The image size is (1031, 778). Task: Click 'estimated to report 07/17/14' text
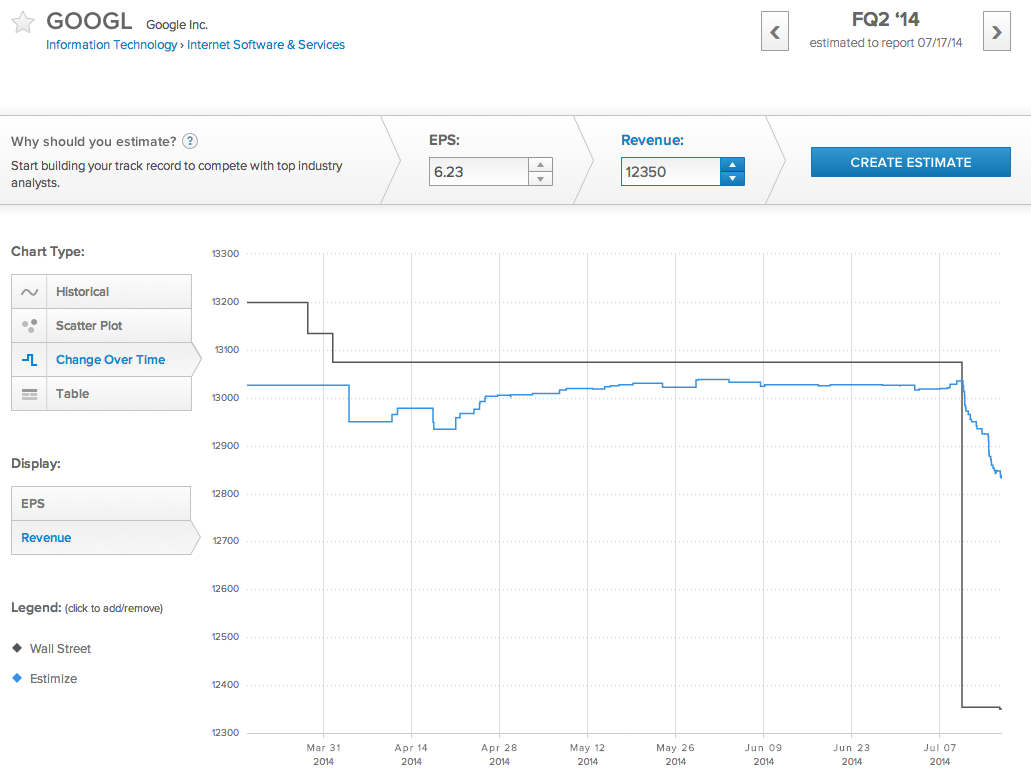click(886, 43)
